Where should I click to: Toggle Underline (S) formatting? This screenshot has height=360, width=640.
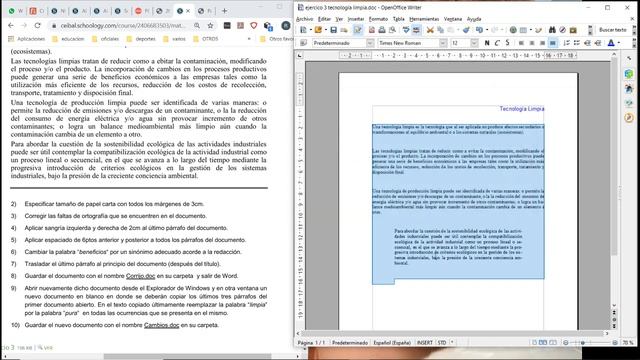pyautogui.click(x=507, y=43)
